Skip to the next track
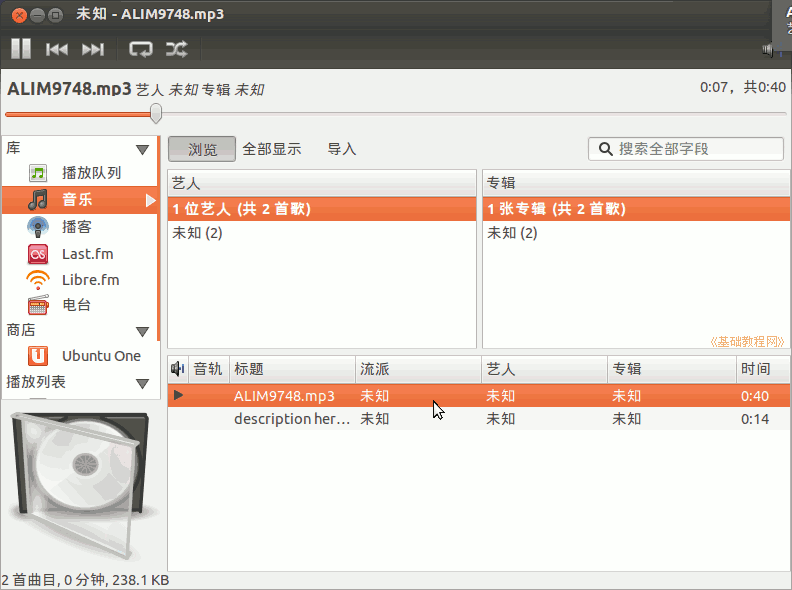This screenshot has width=792, height=590. [x=93, y=49]
